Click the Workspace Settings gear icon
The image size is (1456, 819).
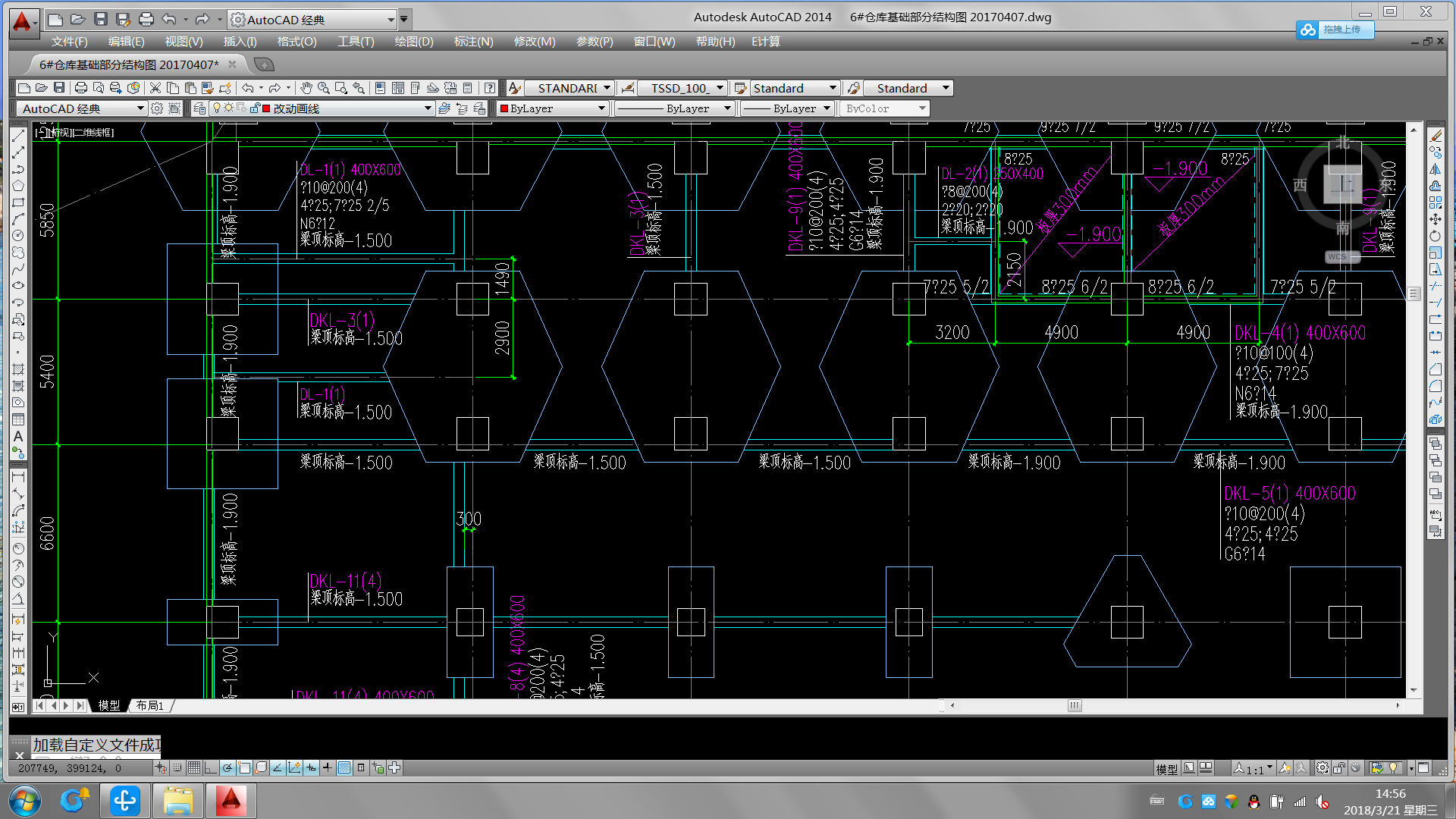pos(157,108)
